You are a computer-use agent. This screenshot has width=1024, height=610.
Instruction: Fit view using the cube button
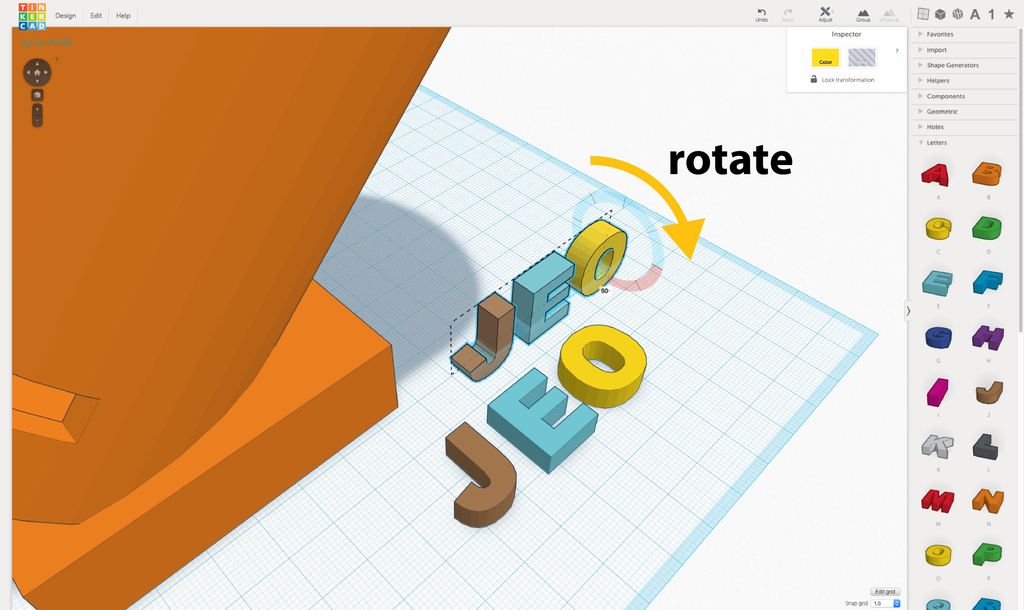[x=37, y=95]
